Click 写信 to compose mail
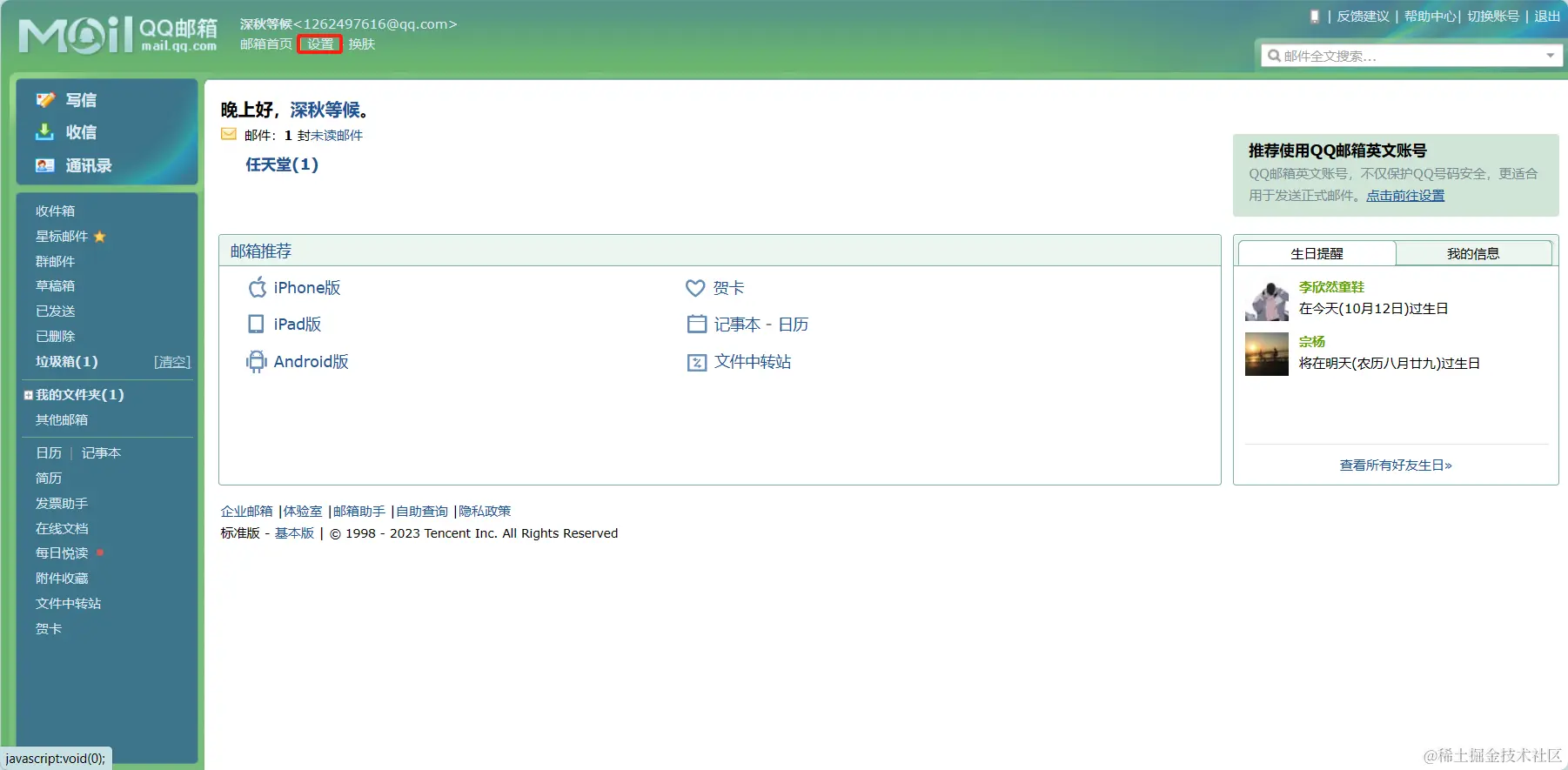The width and height of the screenshot is (1568, 770). pyautogui.click(x=81, y=100)
